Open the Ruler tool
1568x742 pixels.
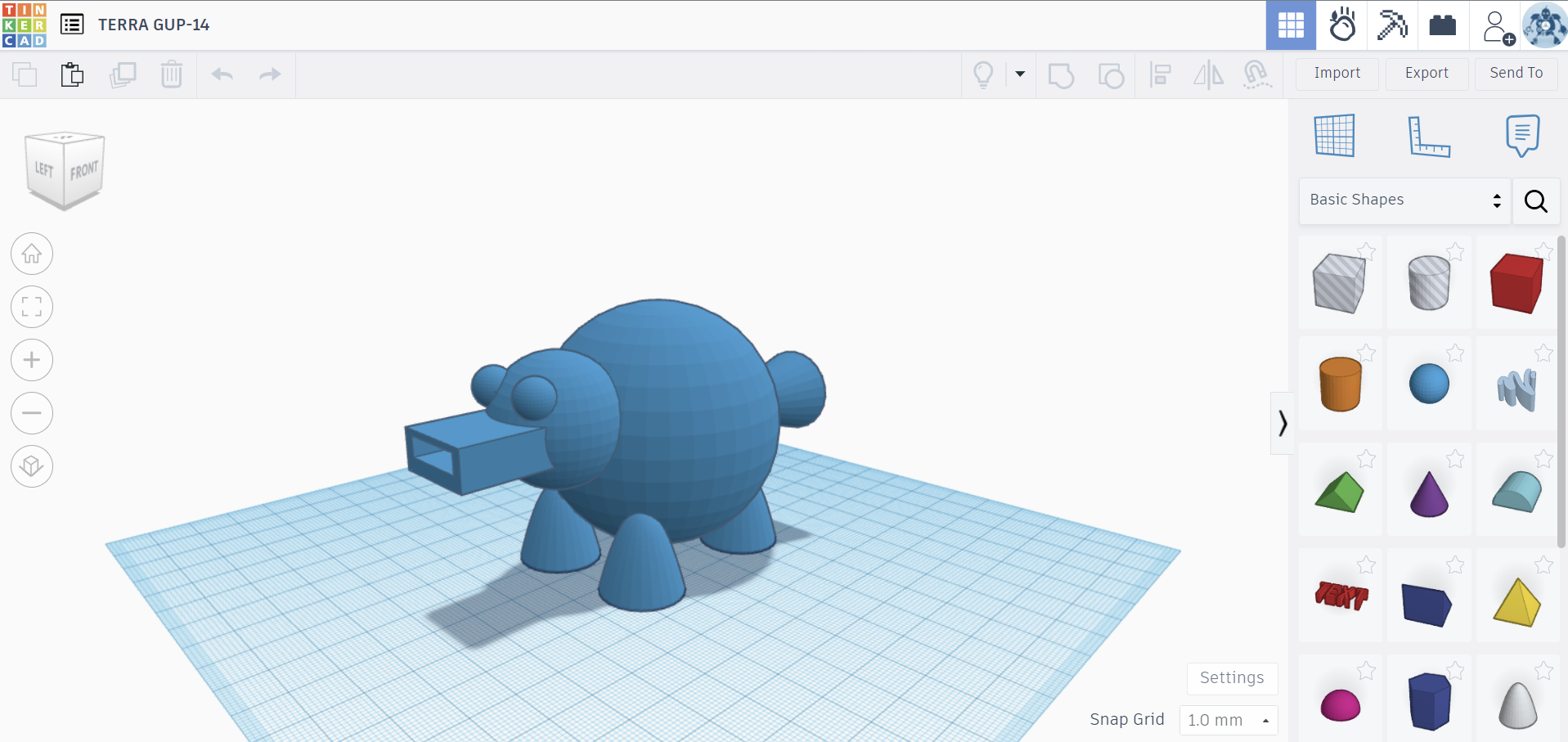pyautogui.click(x=1428, y=136)
